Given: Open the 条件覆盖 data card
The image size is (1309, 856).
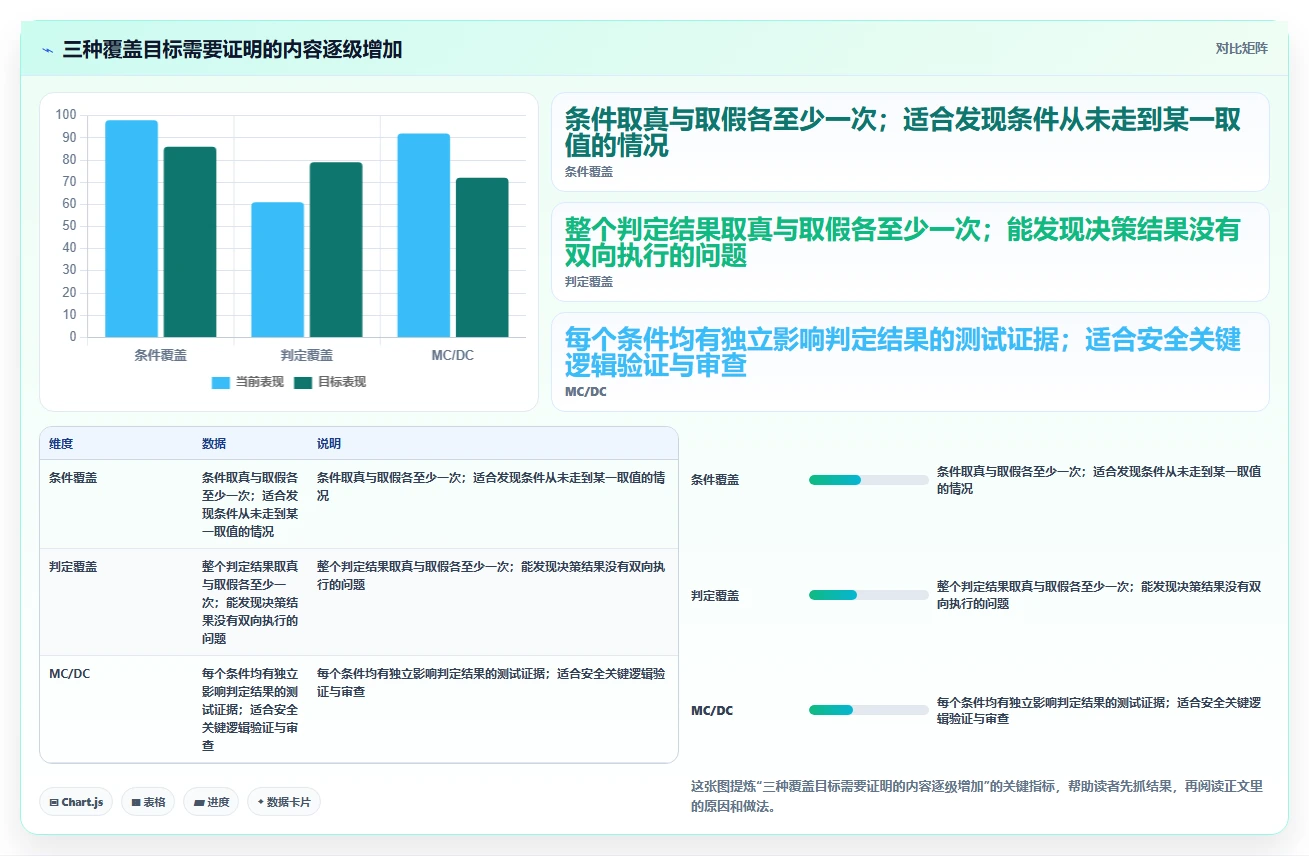Looking at the screenshot, I should click(910, 142).
